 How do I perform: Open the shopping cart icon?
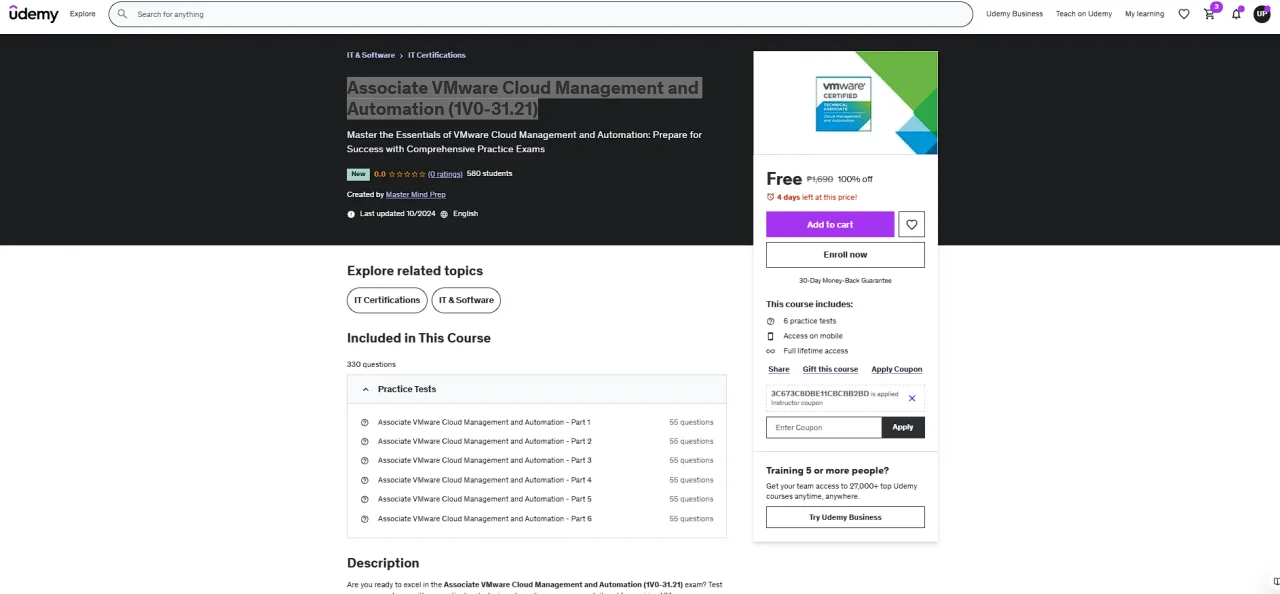(1209, 14)
